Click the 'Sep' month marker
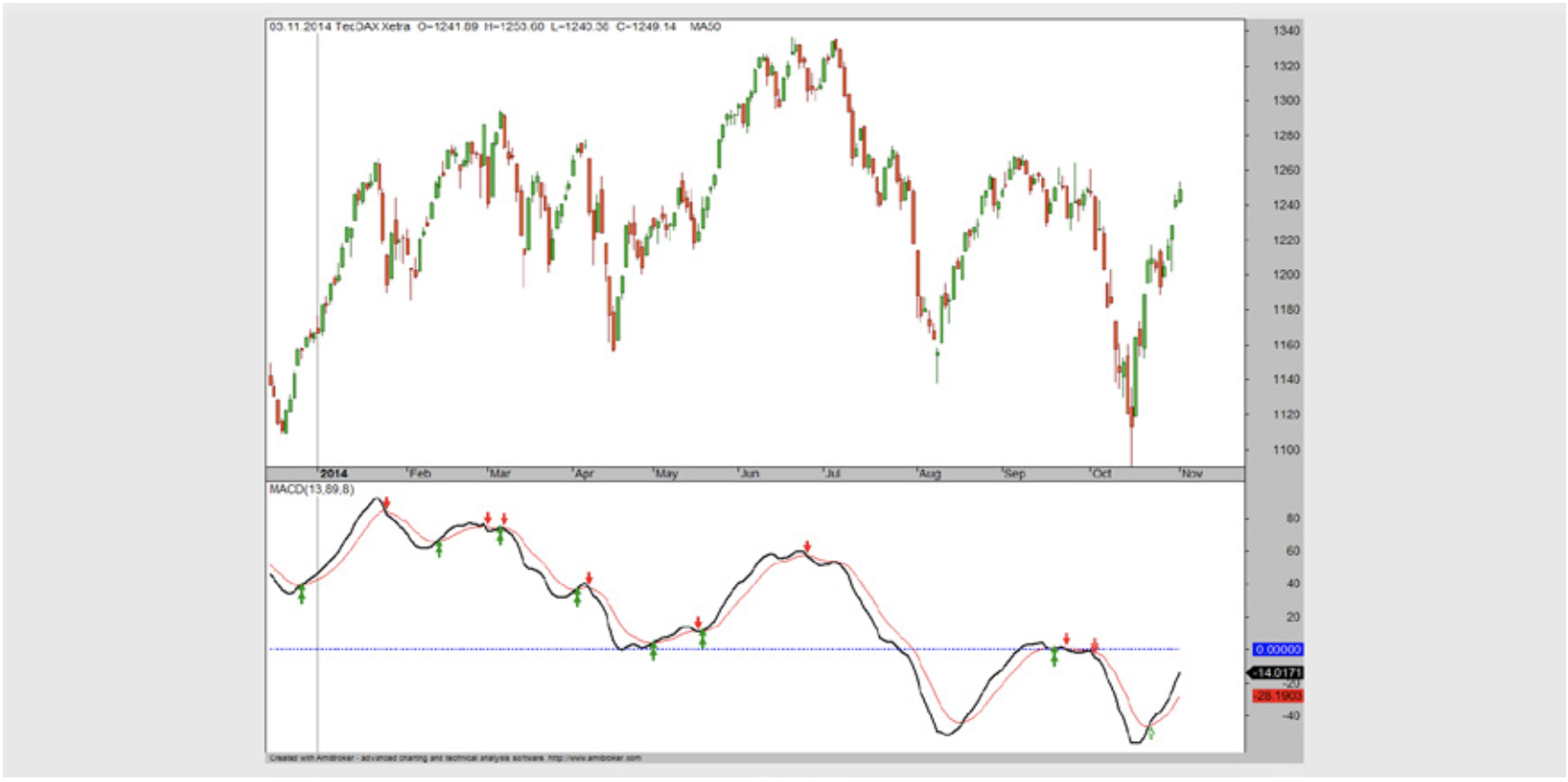This screenshot has width=1568, height=782. pos(1014,474)
